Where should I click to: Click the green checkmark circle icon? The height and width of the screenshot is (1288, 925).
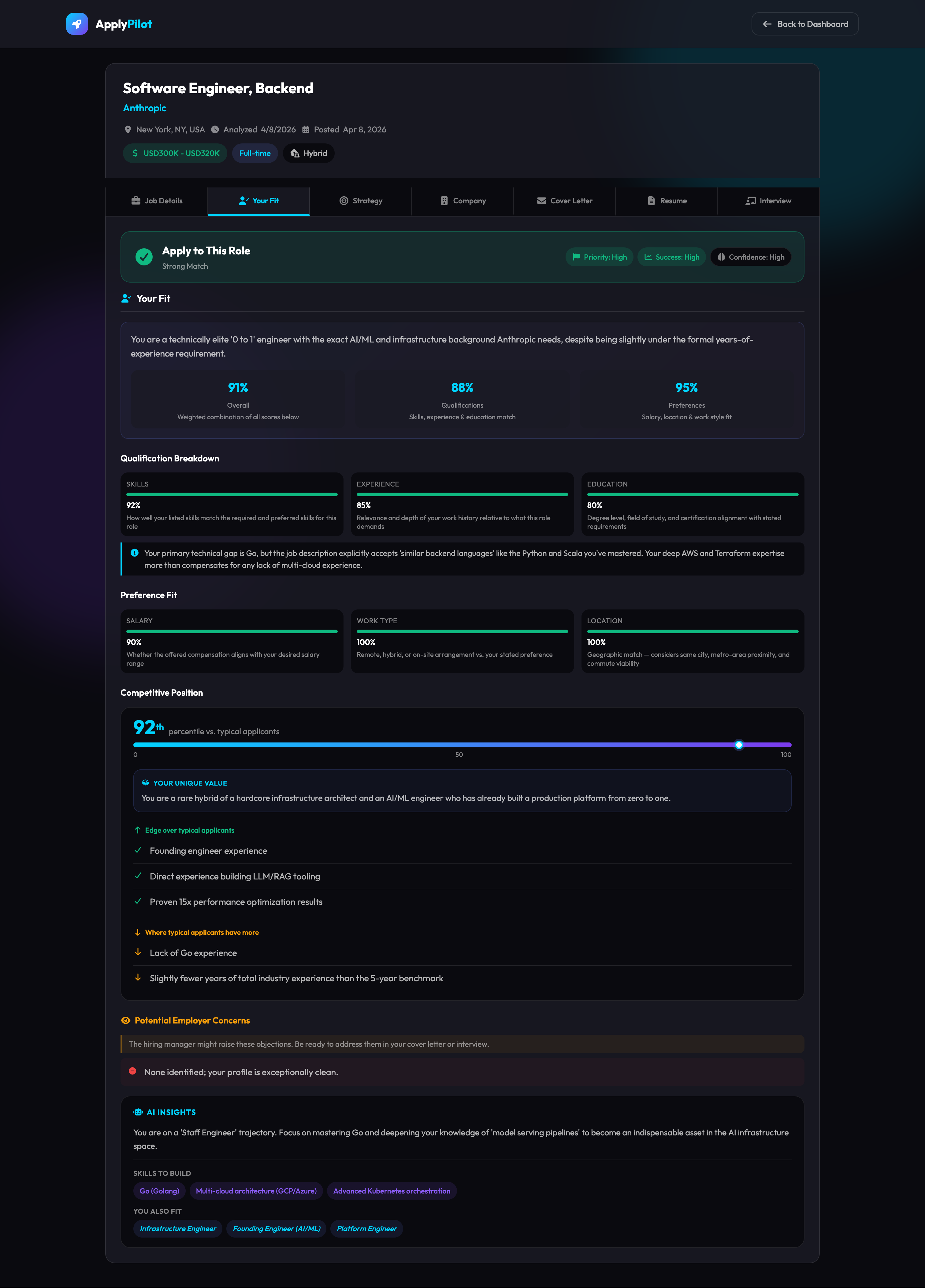(x=144, y=257)
